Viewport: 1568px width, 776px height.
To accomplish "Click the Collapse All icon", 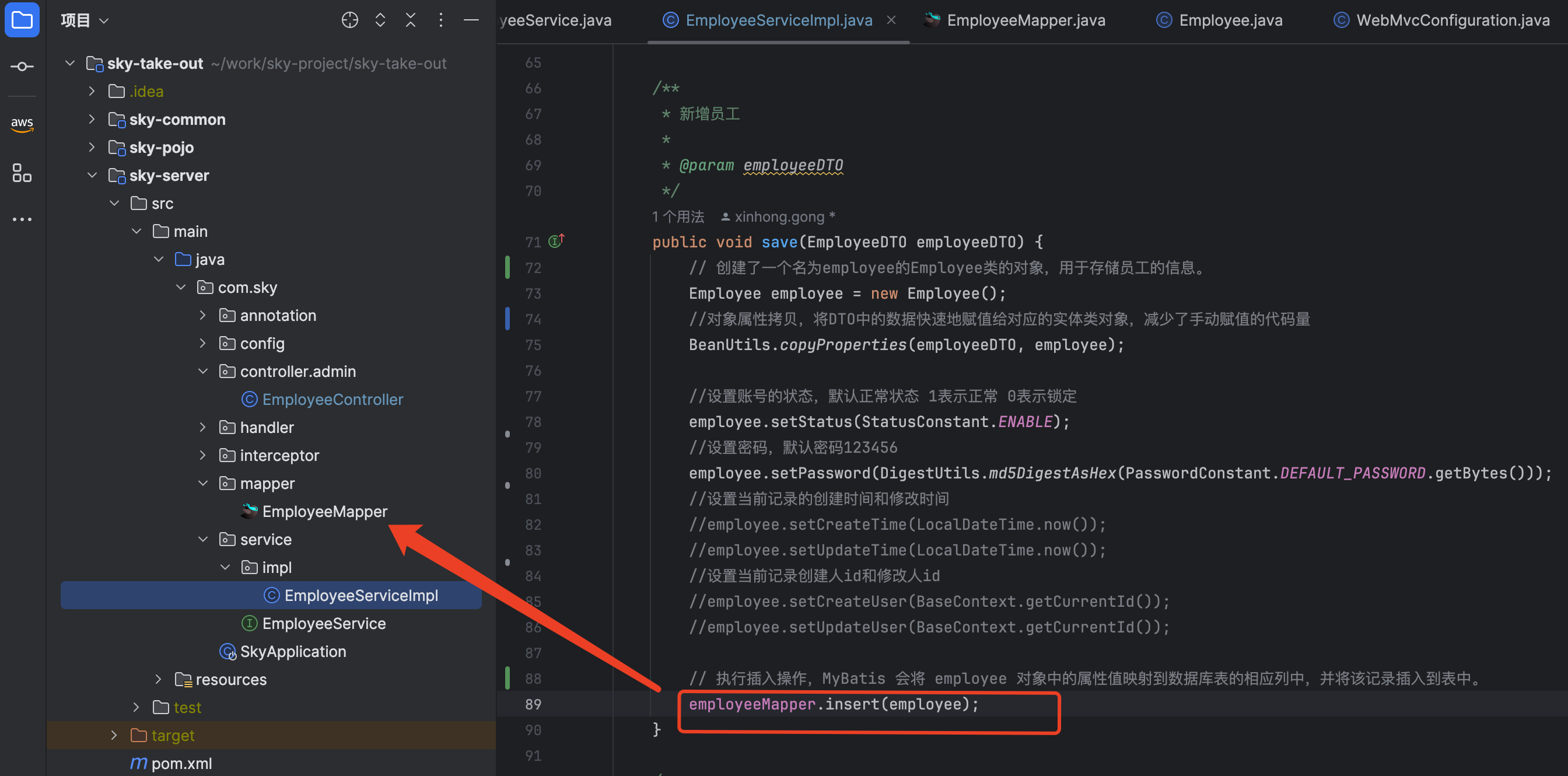I will coord(411,20).
